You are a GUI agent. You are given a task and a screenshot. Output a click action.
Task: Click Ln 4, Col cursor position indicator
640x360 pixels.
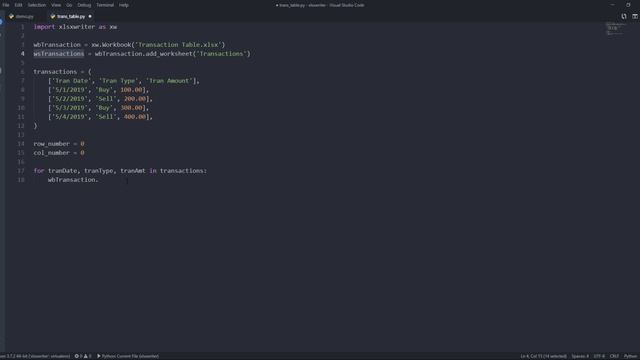click(543, 356)
